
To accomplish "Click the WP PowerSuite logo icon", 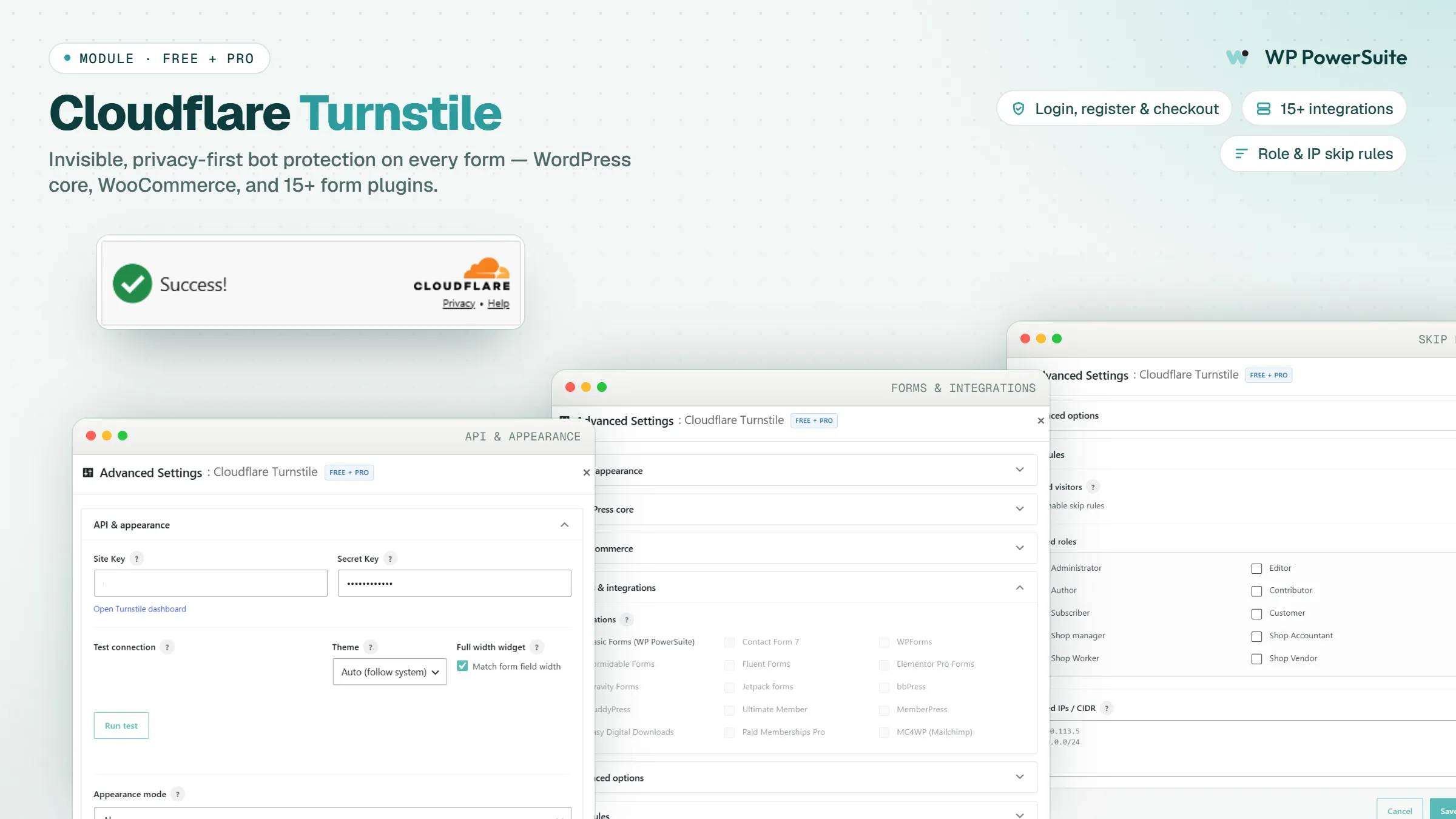I will click(x=1238, y=57).
